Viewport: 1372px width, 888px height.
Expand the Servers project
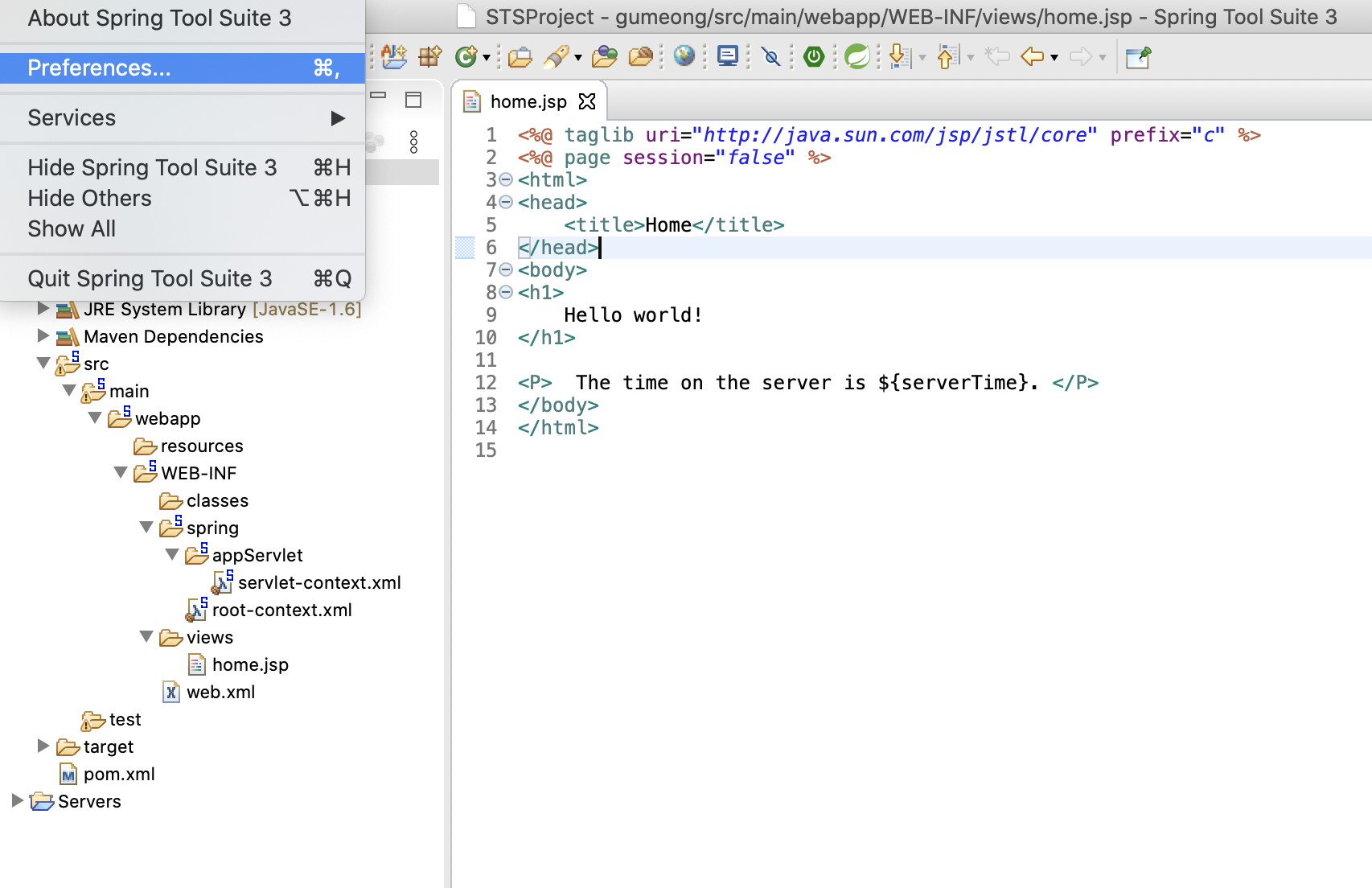click(18, 800)
